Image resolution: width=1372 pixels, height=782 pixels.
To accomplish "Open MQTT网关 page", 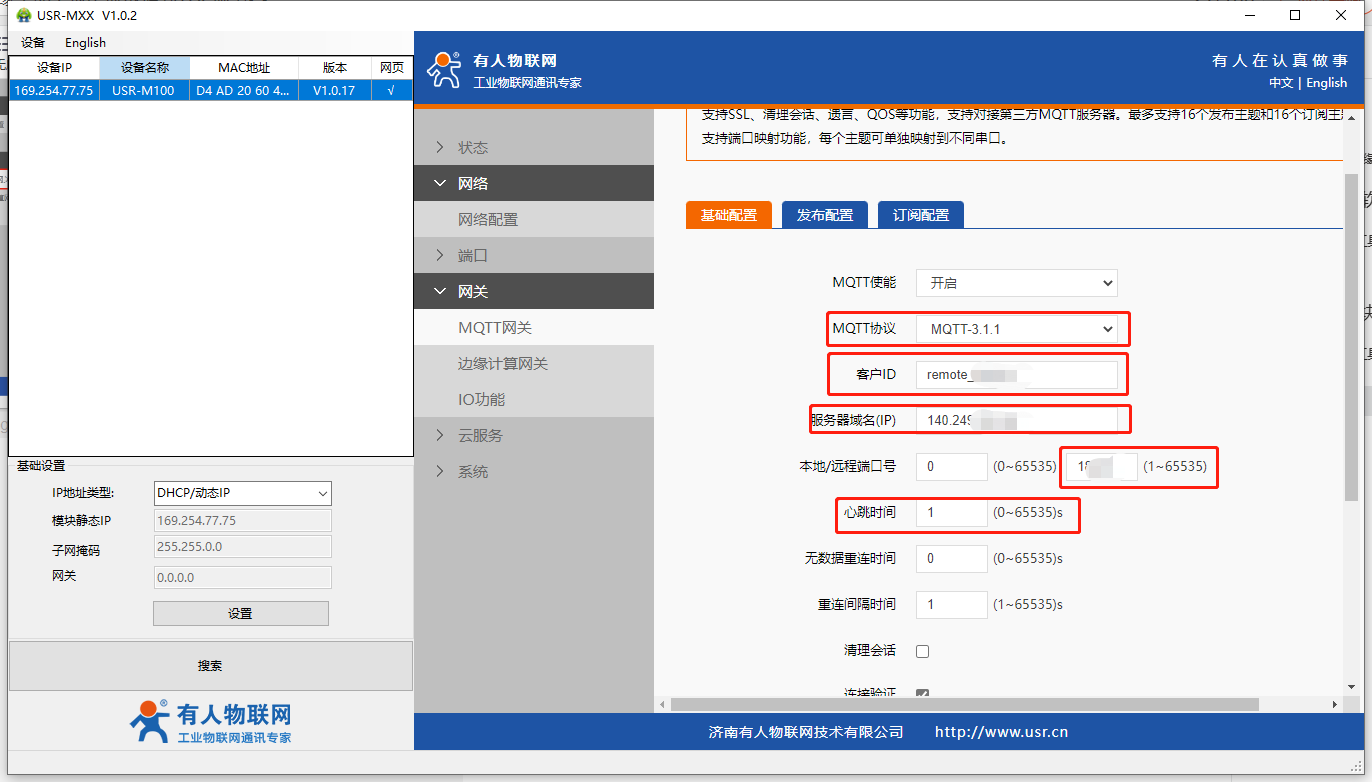I will click(x=534, y=328).
